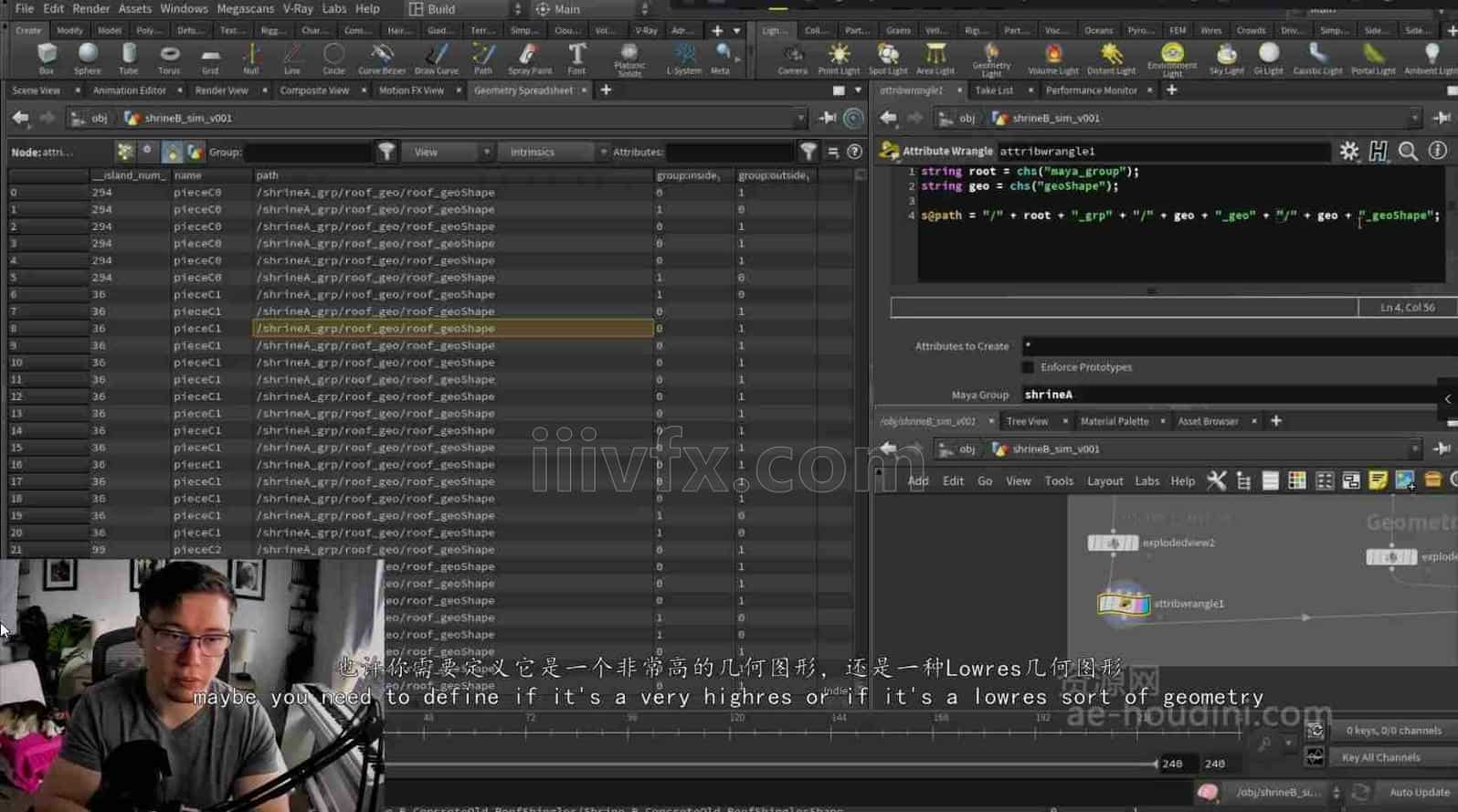Click the Attributes to Create field
The image size is (1458, 812).
(1239, 346)
